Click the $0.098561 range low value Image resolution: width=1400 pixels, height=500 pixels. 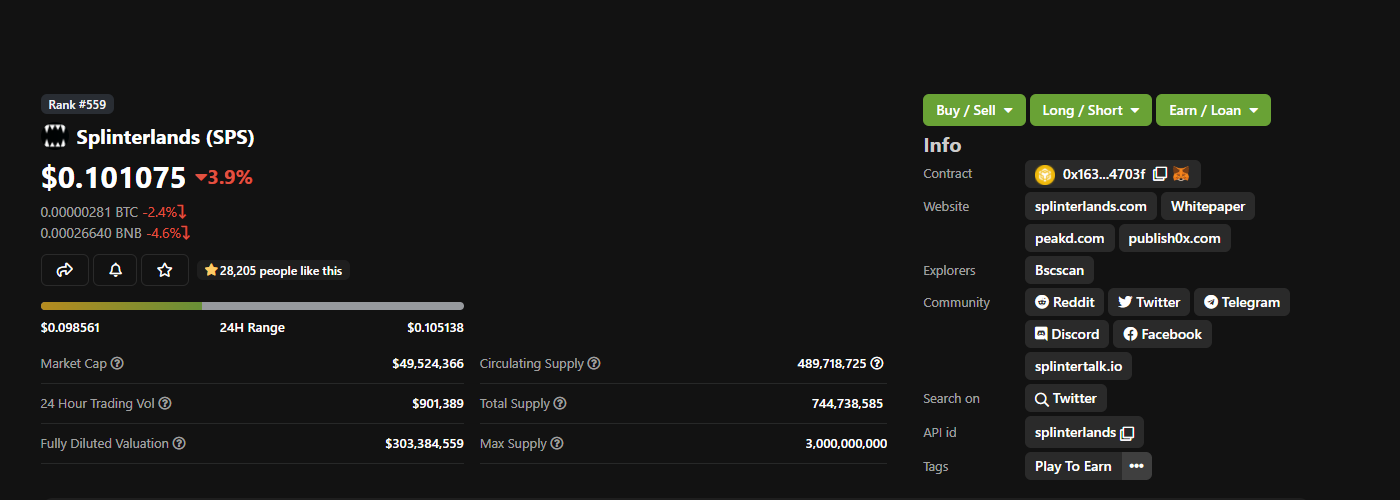point(70,328)
